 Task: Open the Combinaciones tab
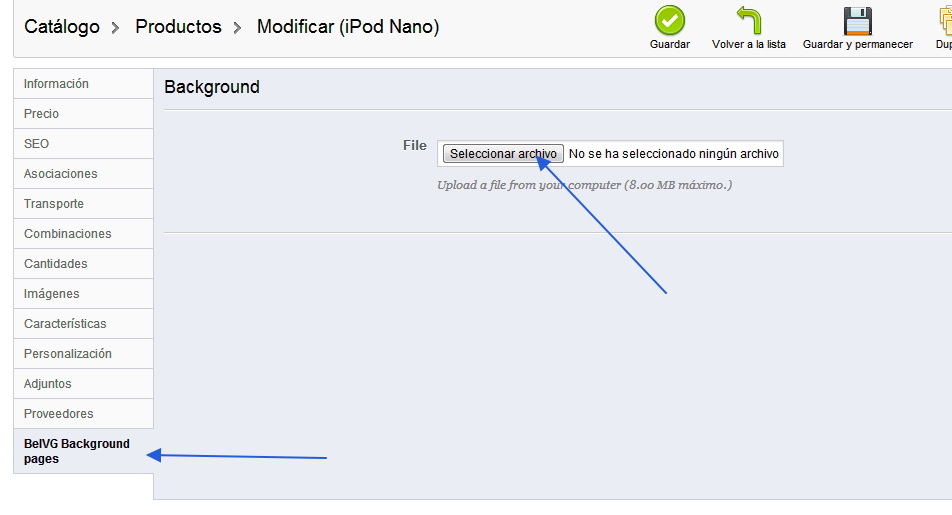point(67,234)
